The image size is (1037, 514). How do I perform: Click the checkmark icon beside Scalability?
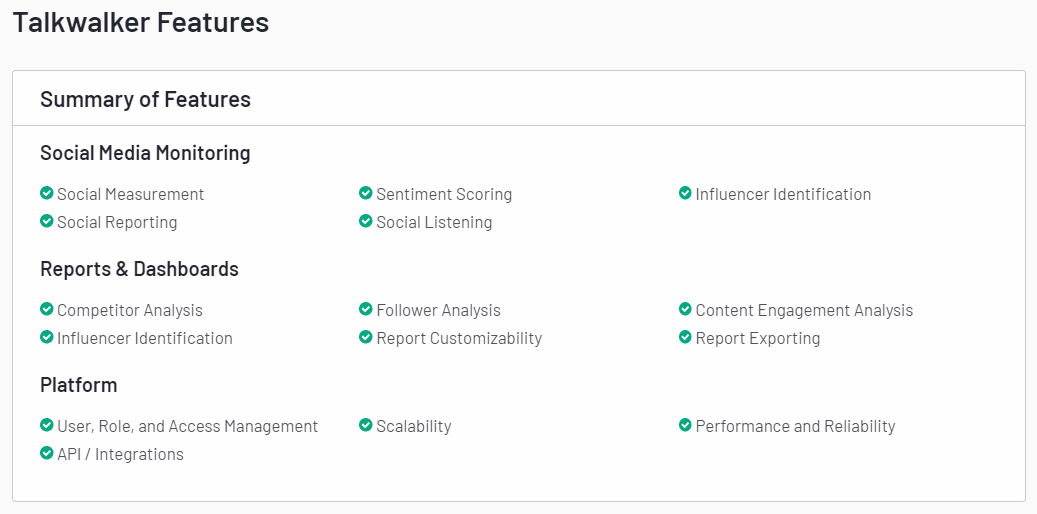[x=366, y=425]
